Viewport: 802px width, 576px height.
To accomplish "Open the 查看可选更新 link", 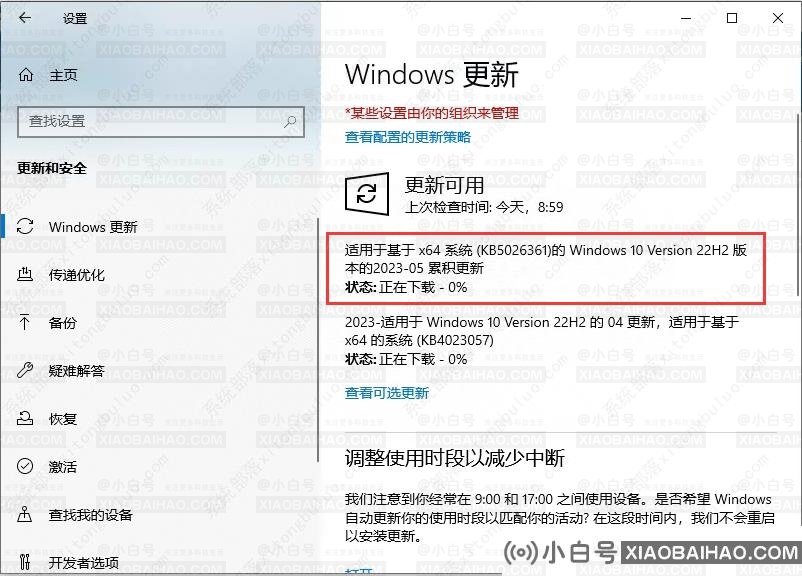I will (387, 393).
